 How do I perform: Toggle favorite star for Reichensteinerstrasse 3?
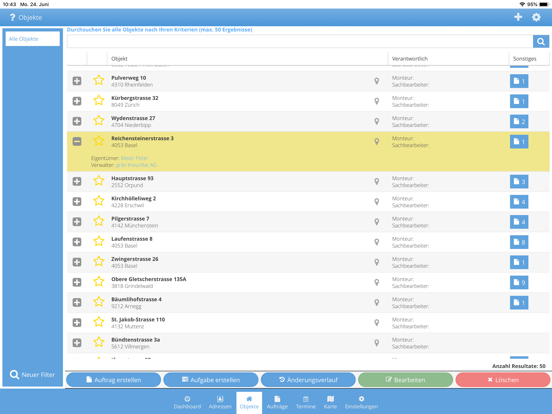point(99,141)
